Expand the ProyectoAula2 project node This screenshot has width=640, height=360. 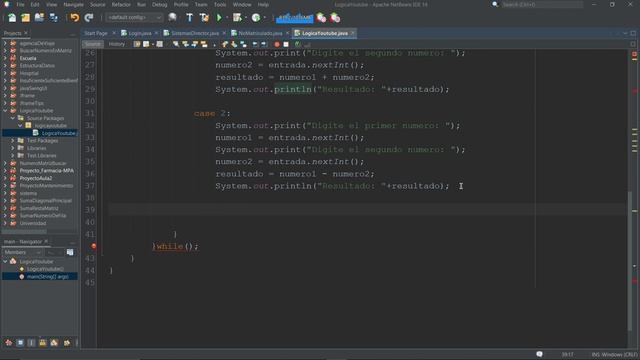click(5, 178)
